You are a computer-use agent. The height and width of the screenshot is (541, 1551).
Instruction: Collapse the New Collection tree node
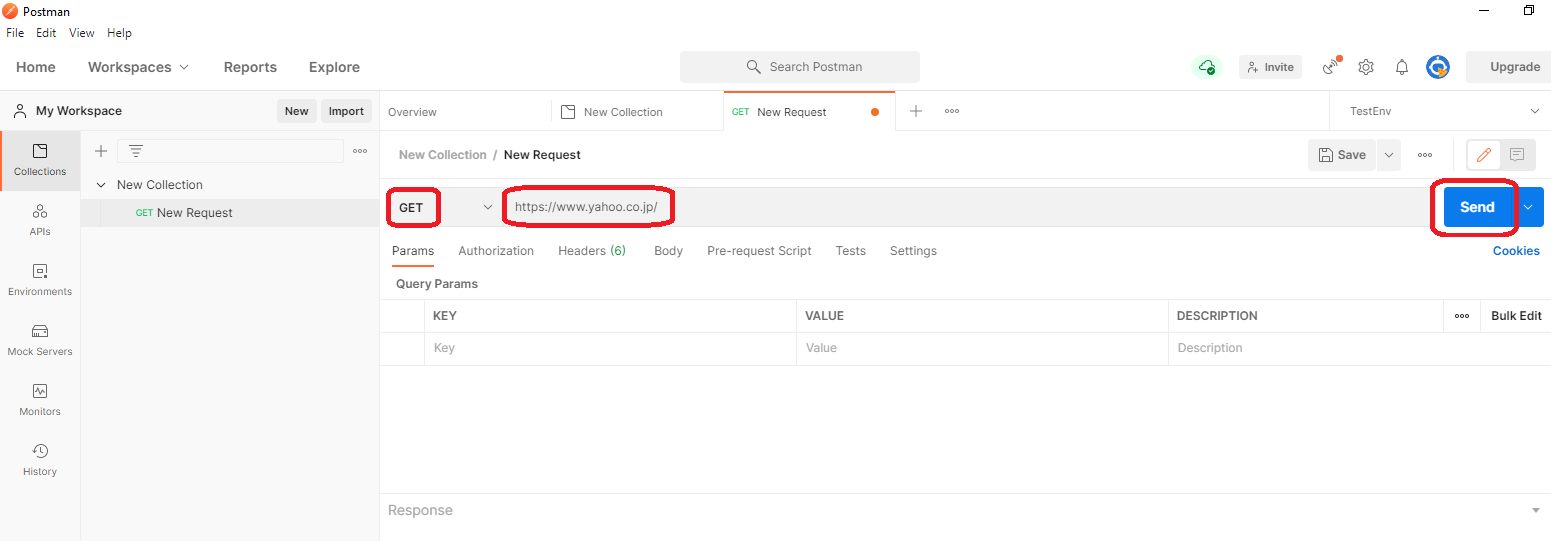(x=100, y=185)
